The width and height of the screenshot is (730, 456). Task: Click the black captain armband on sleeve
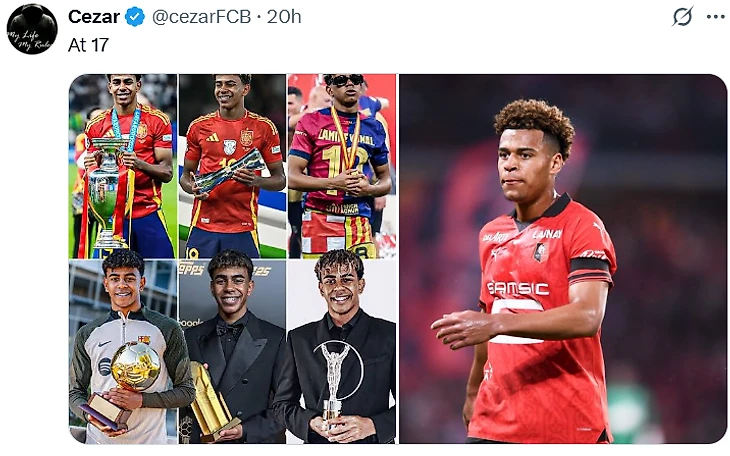pos(590,267)
